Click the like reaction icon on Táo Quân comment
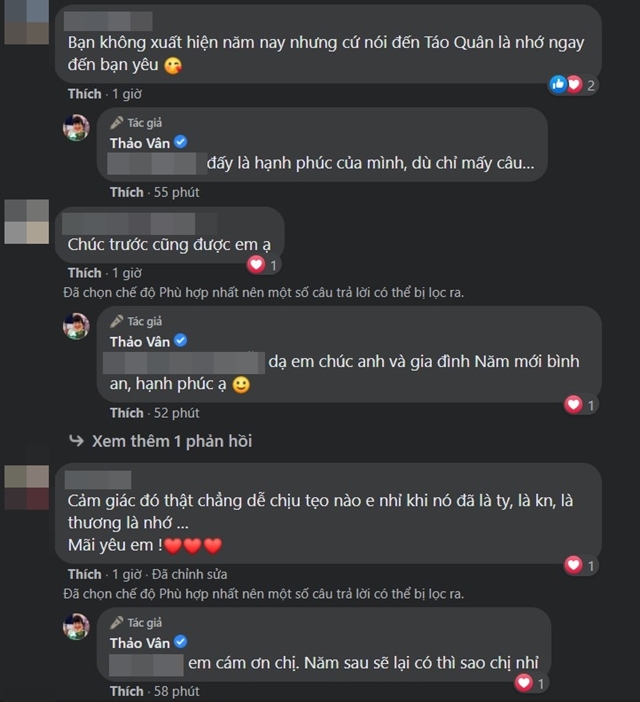Image resolution: width=640 pixels, height=702 pixels. click(x=558, y=84)
